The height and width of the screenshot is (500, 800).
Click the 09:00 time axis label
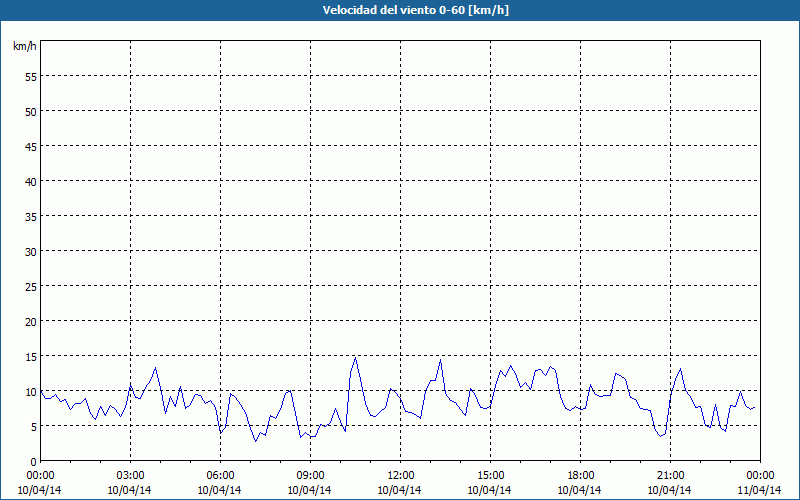point(310,476)
